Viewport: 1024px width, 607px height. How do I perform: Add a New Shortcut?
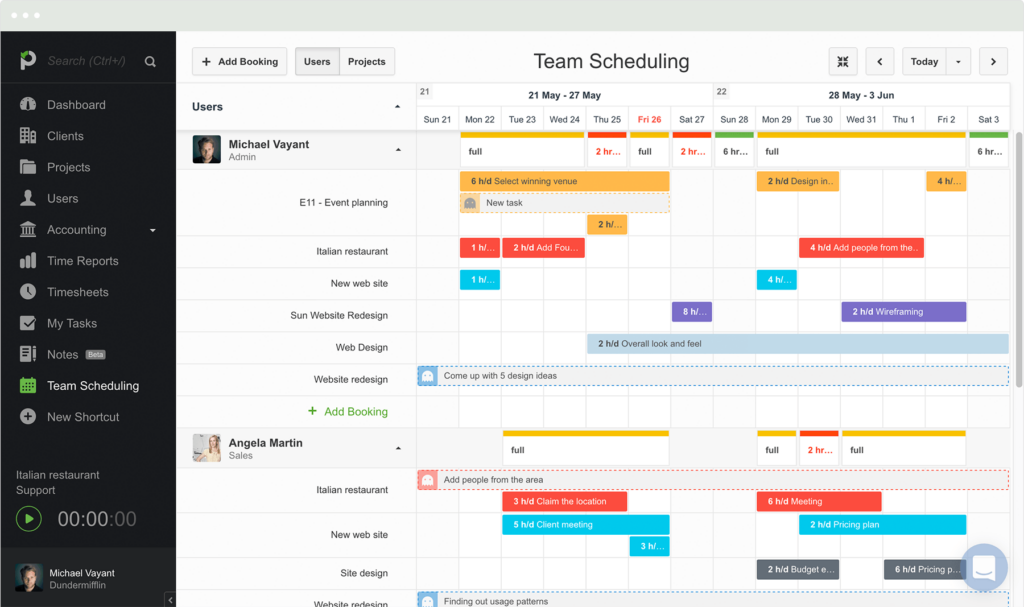[83, 417]
